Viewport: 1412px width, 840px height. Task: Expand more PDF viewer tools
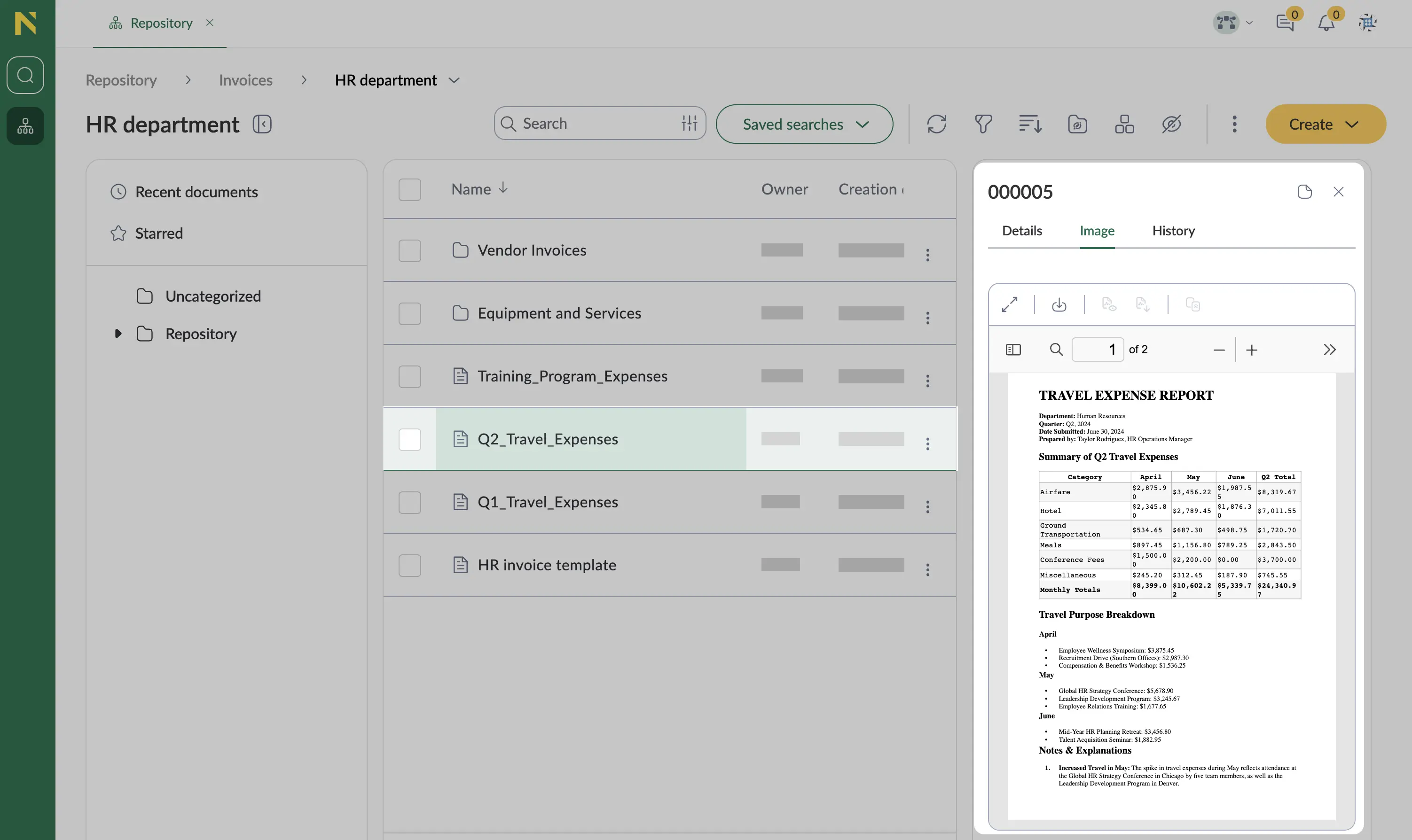click(x=1329, y=349)
